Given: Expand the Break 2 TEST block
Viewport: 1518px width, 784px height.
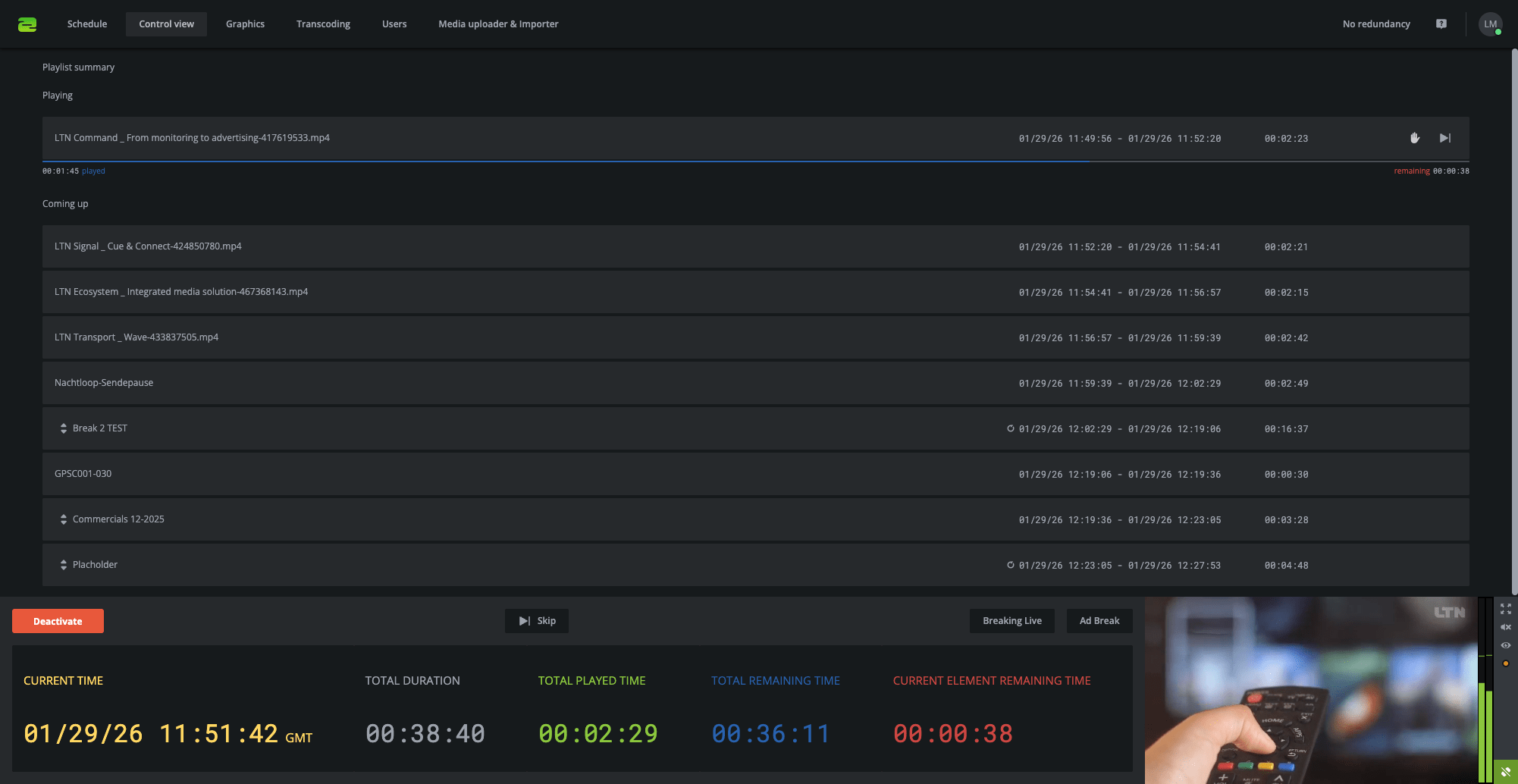Looking at the screenshot, I should pos(64,428).
